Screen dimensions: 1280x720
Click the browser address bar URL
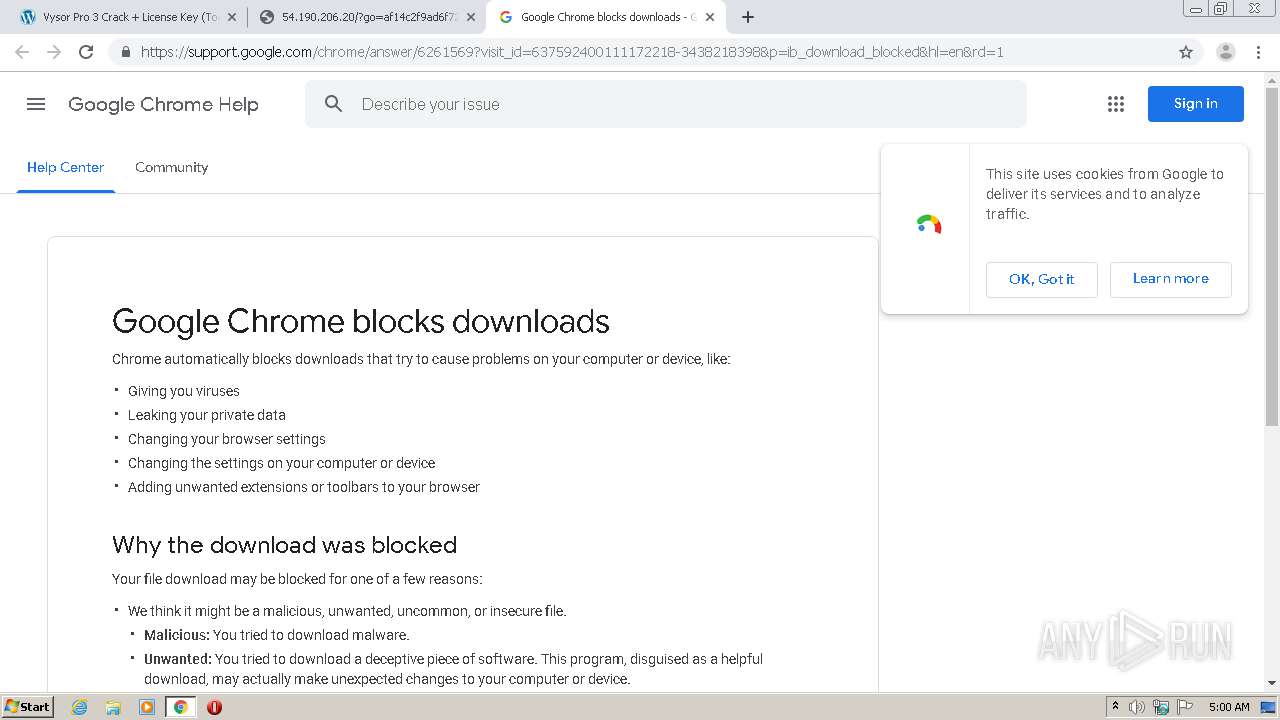click(x=572, y=52)
